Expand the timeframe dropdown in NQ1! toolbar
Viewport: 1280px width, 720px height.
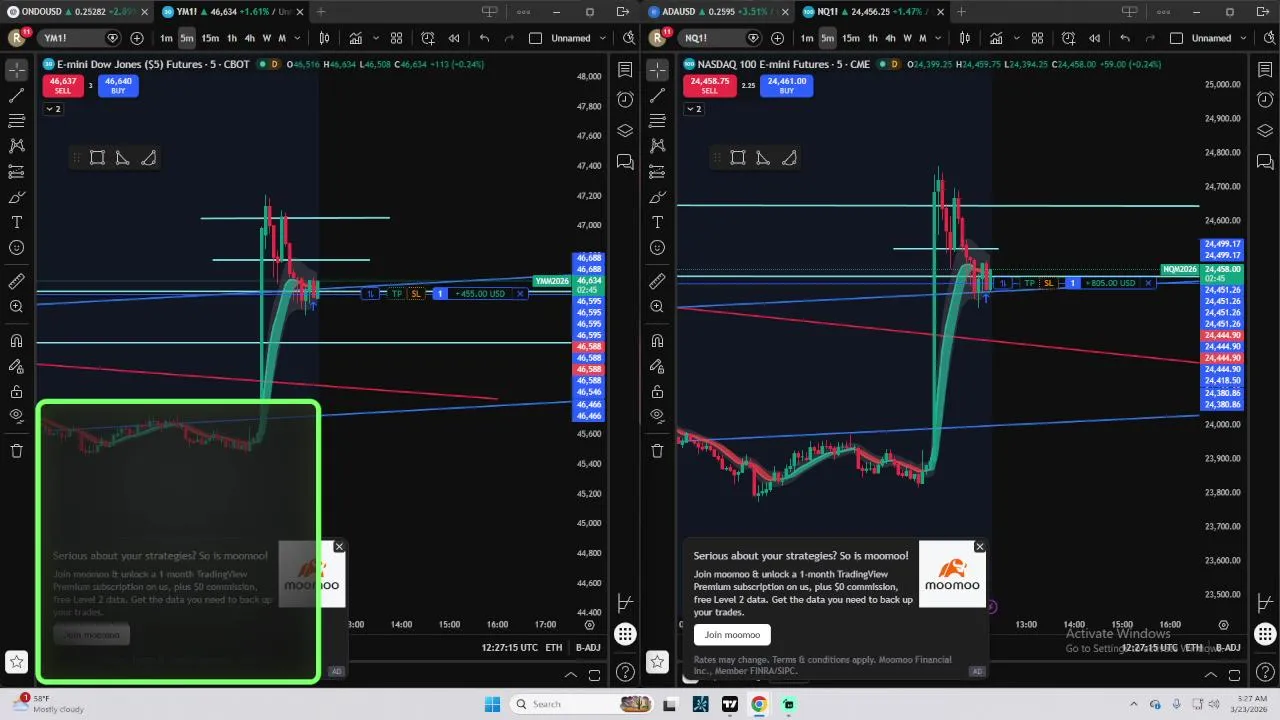(939, 38)
